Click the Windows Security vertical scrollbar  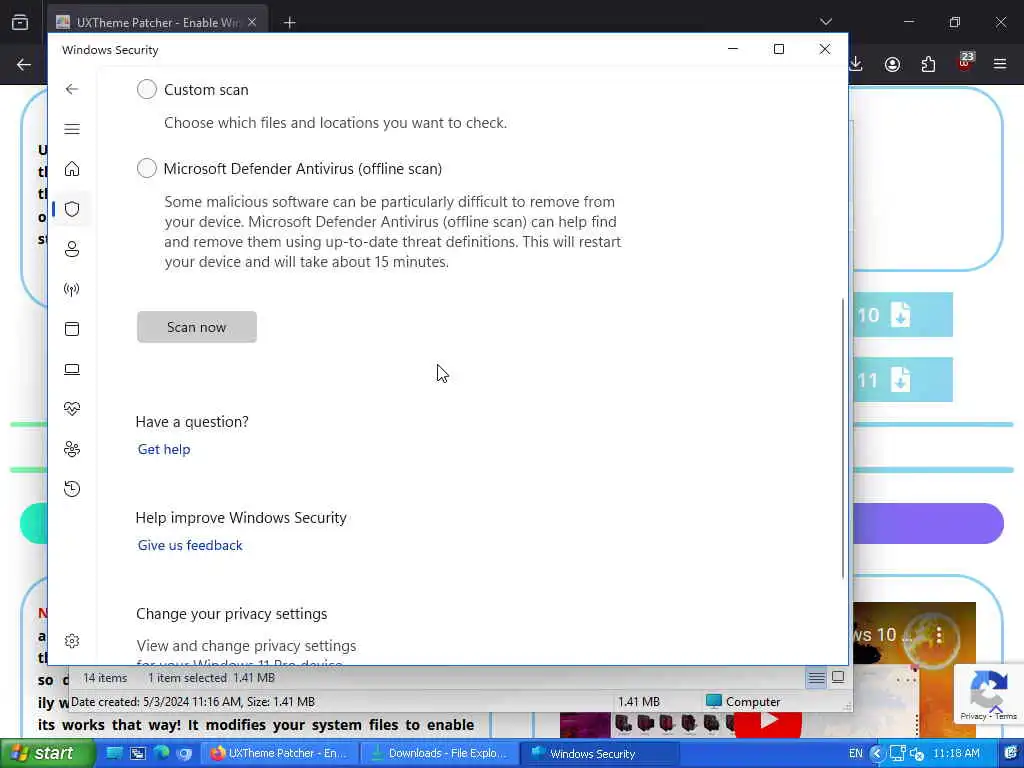(x=842, y=438)
